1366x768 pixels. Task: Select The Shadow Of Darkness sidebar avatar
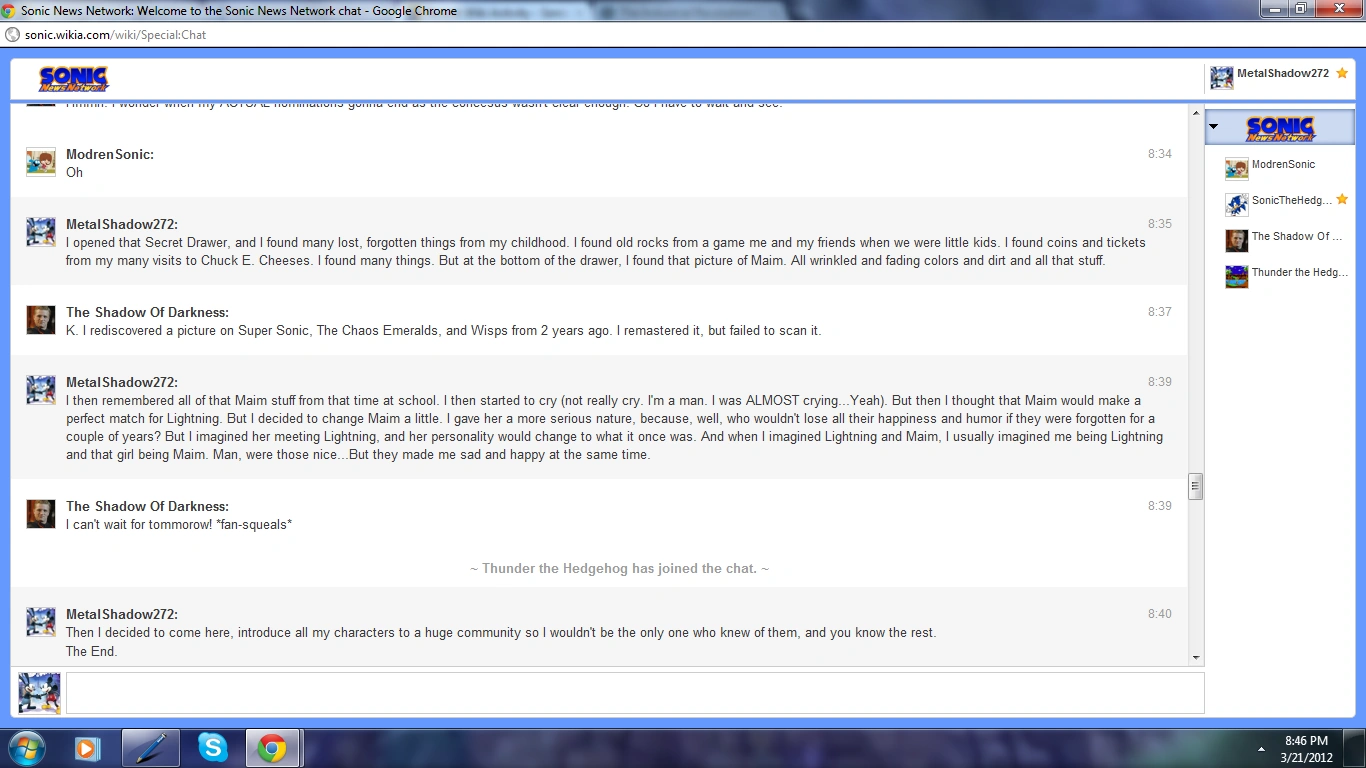tap(1237, 240)
